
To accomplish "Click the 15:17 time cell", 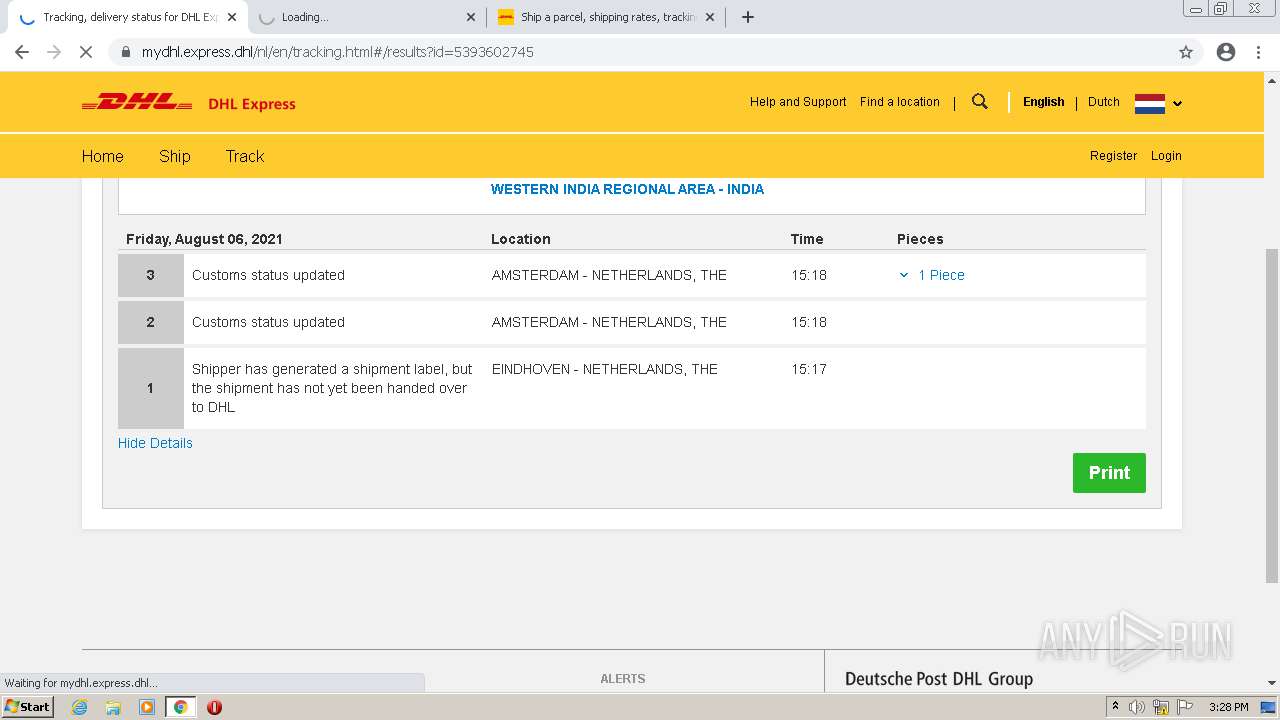I will pyautogui.click(x=809, y=369).
